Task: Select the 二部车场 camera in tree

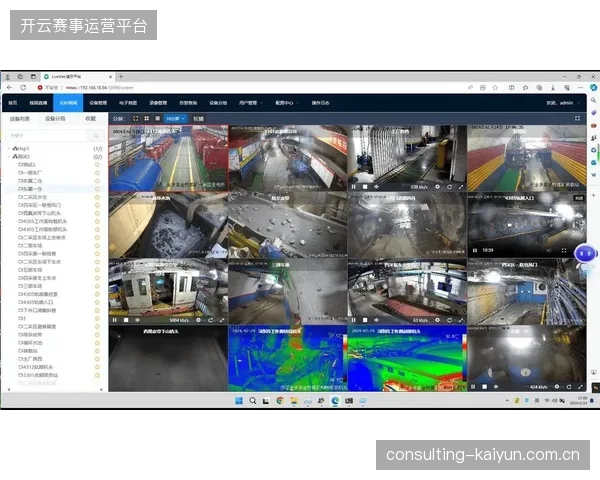Action: point(30,245)
